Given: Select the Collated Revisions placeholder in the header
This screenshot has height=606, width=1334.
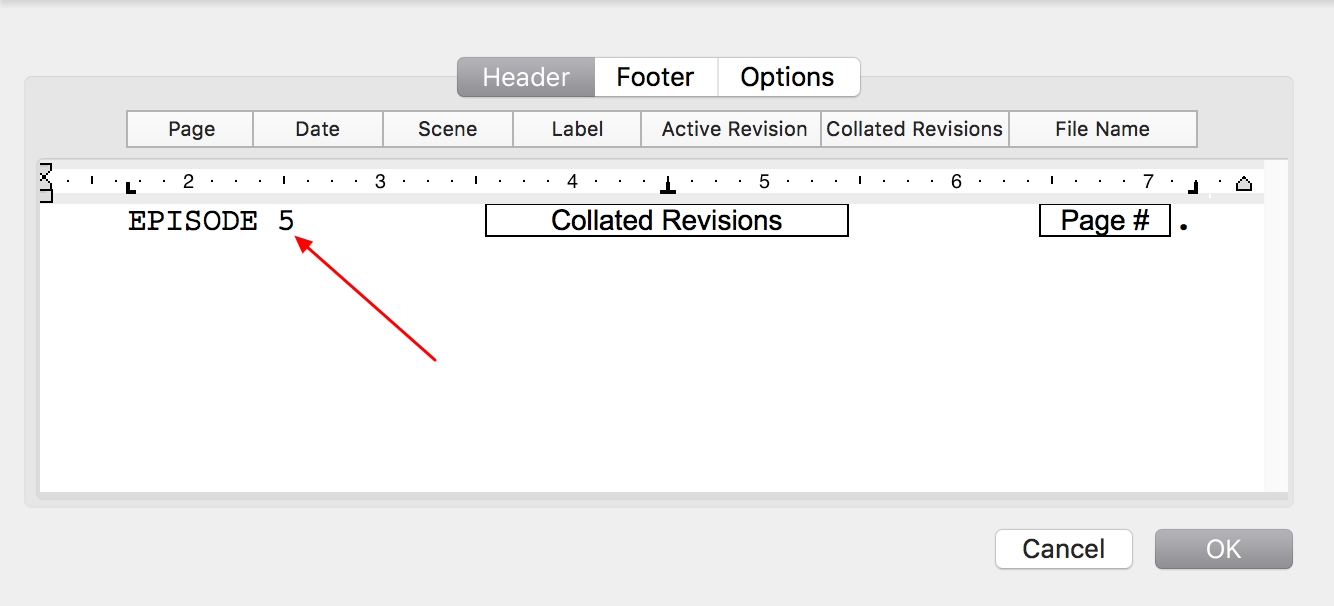Looking at the screenshot, I should pos(666,220).
